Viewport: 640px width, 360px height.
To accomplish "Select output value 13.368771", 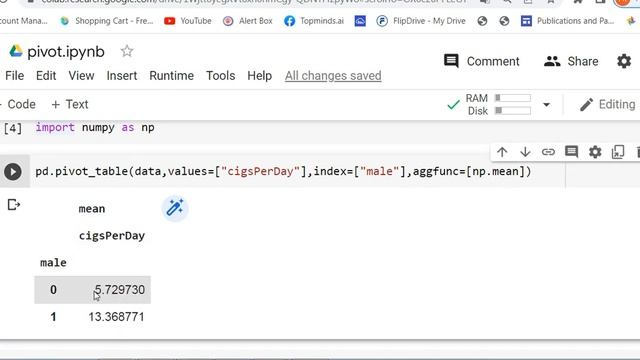I will pyautogui.click(x=116, y=317).
